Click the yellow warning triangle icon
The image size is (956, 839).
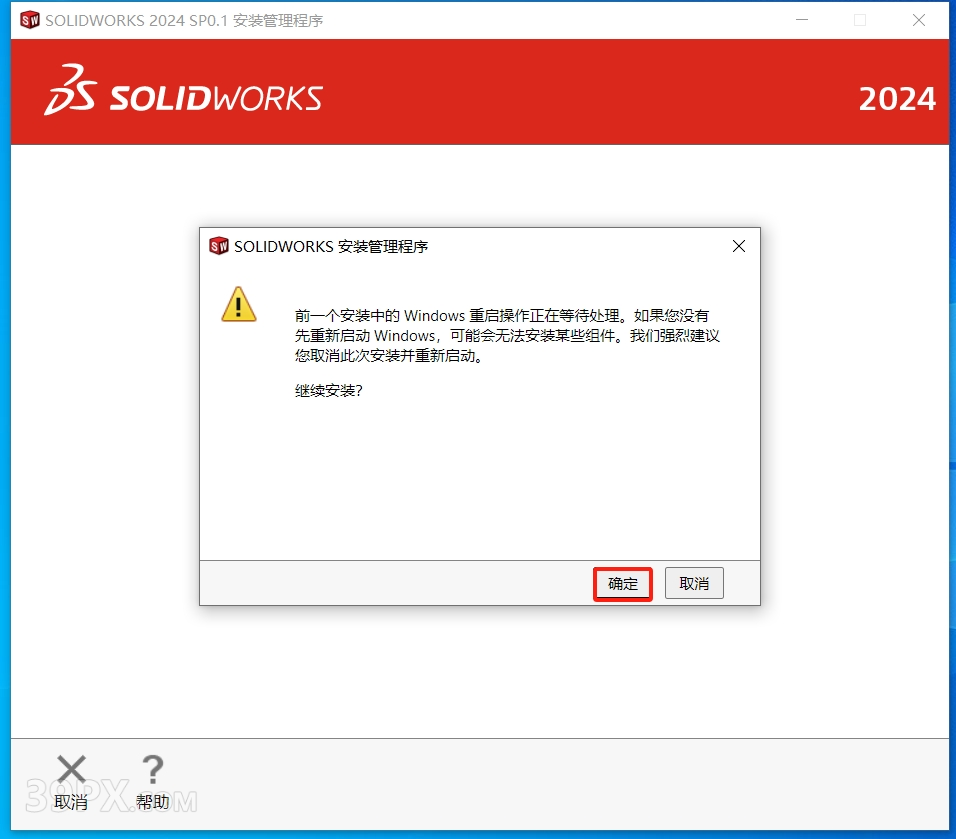(238, 304)
